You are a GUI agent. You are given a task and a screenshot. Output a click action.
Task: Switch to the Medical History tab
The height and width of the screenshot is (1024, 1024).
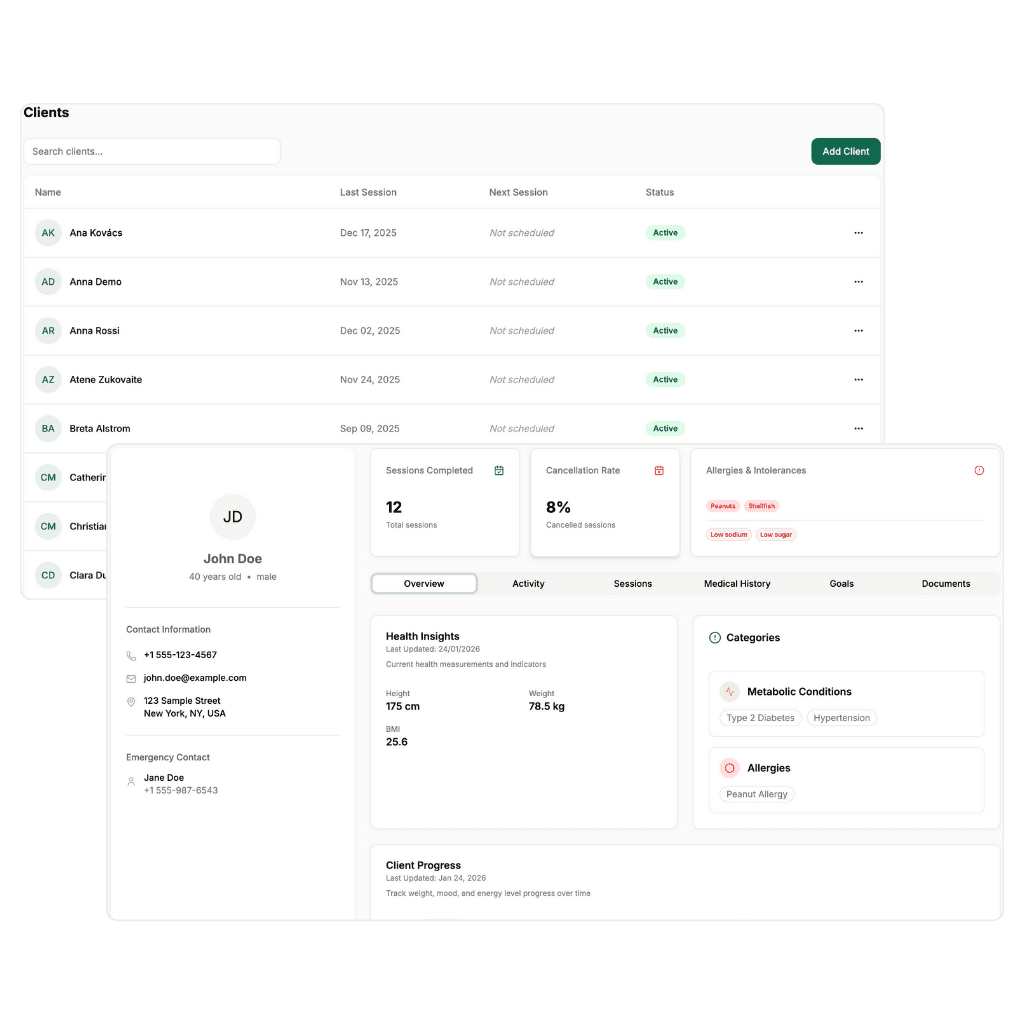737,583
